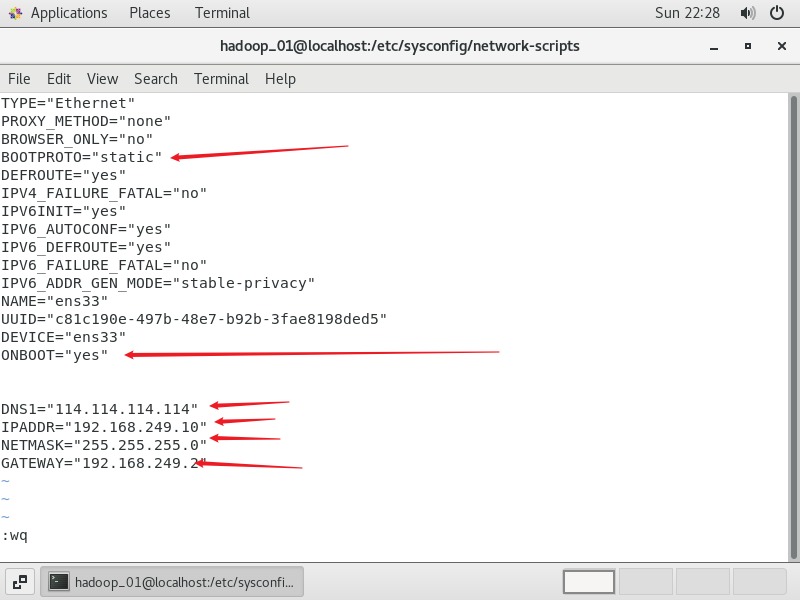Click the IPV6_ADDR_GEN_MODE line
The image size is (800, 600).
[x=158, y=283]
